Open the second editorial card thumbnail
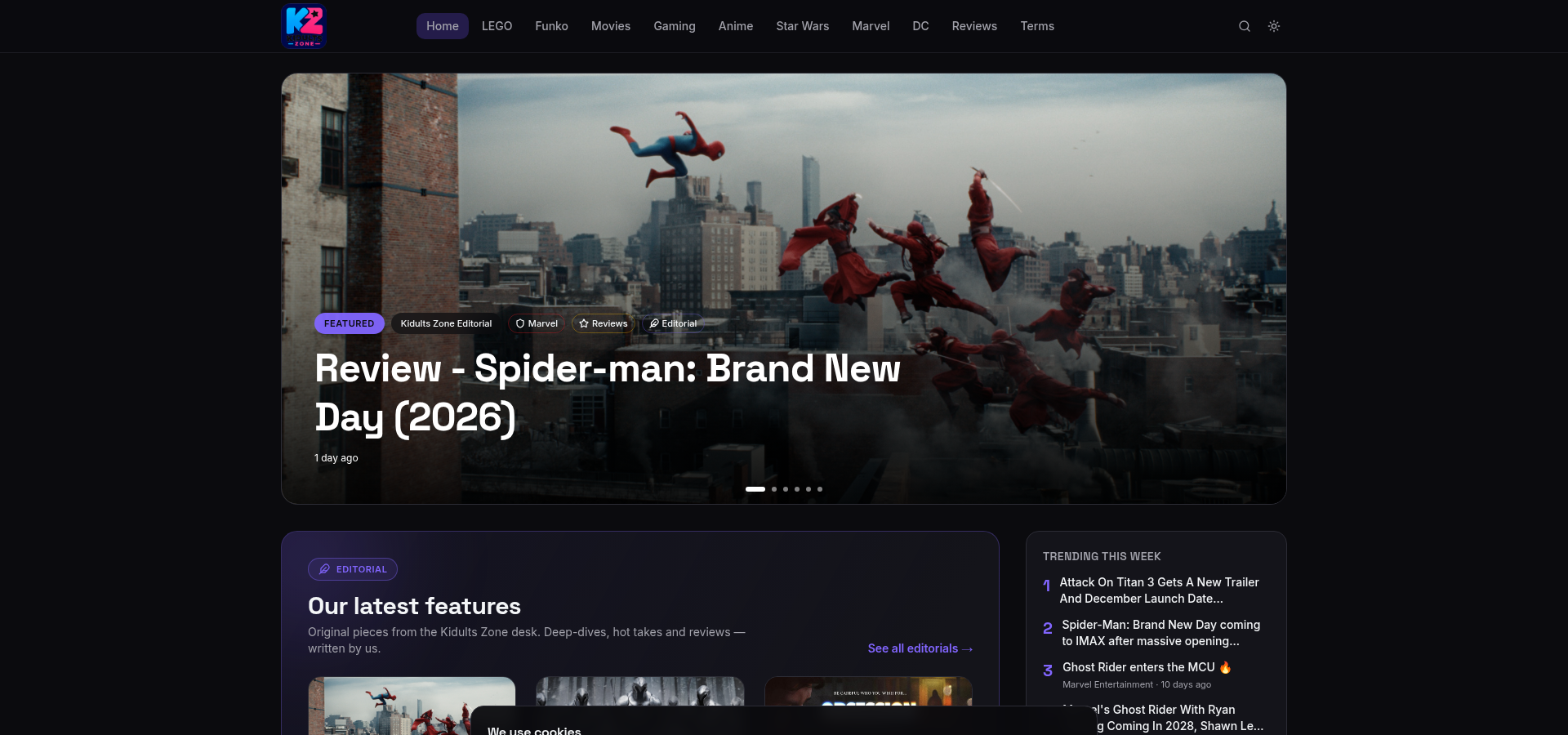 pos(640,691)
